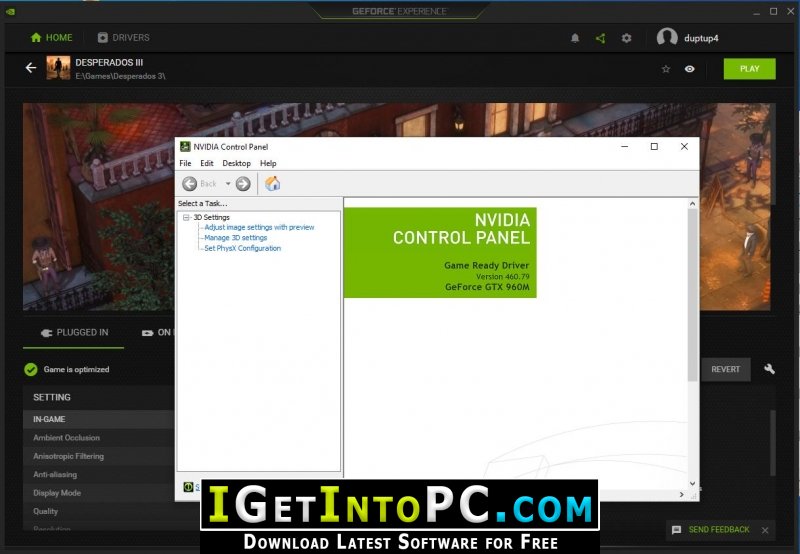Screen dimensions: 800x554
Task: Switch to the DRIVERS tab
Action: 123,38
